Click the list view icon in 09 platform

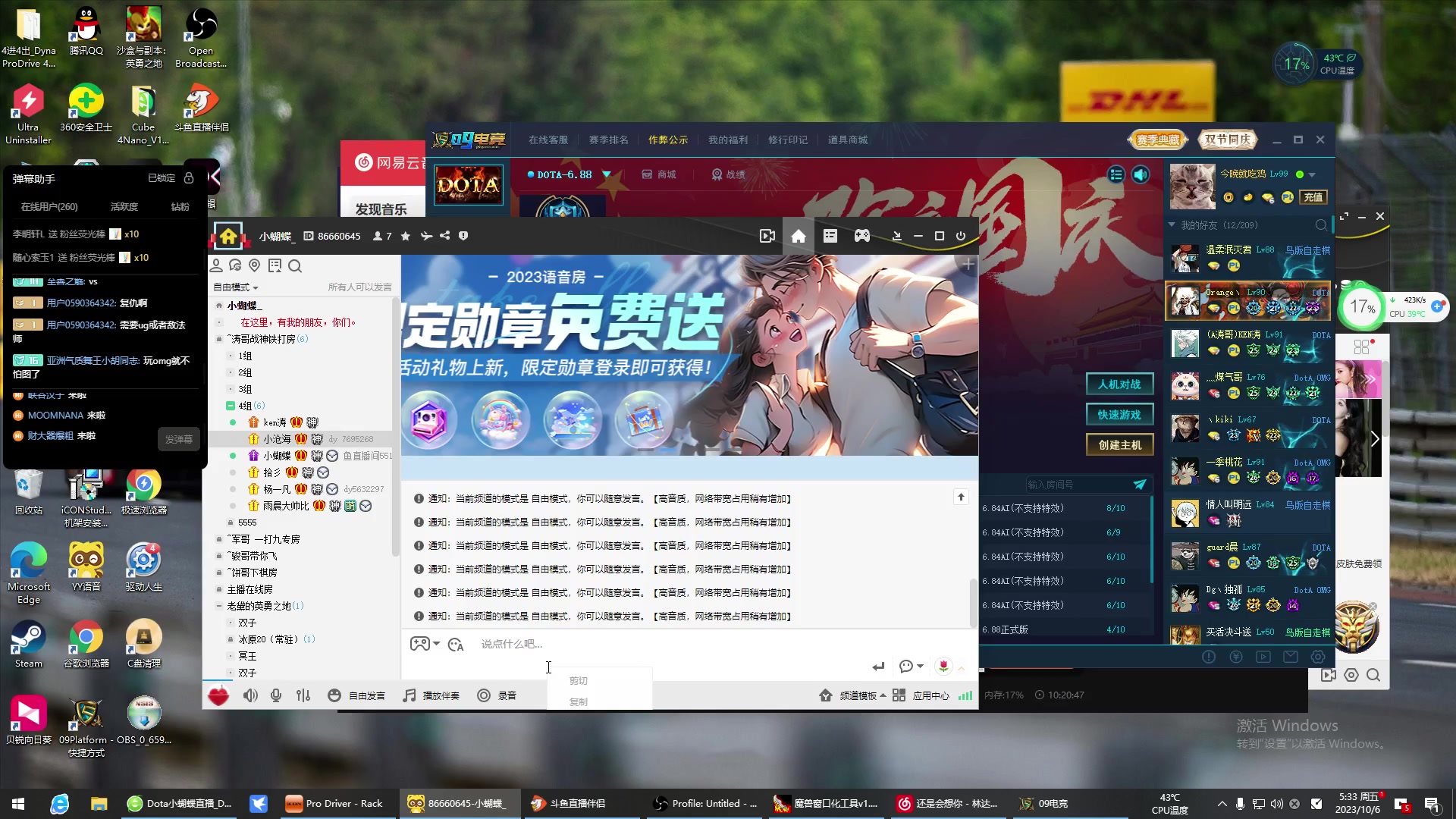(x=1116, y=175)
